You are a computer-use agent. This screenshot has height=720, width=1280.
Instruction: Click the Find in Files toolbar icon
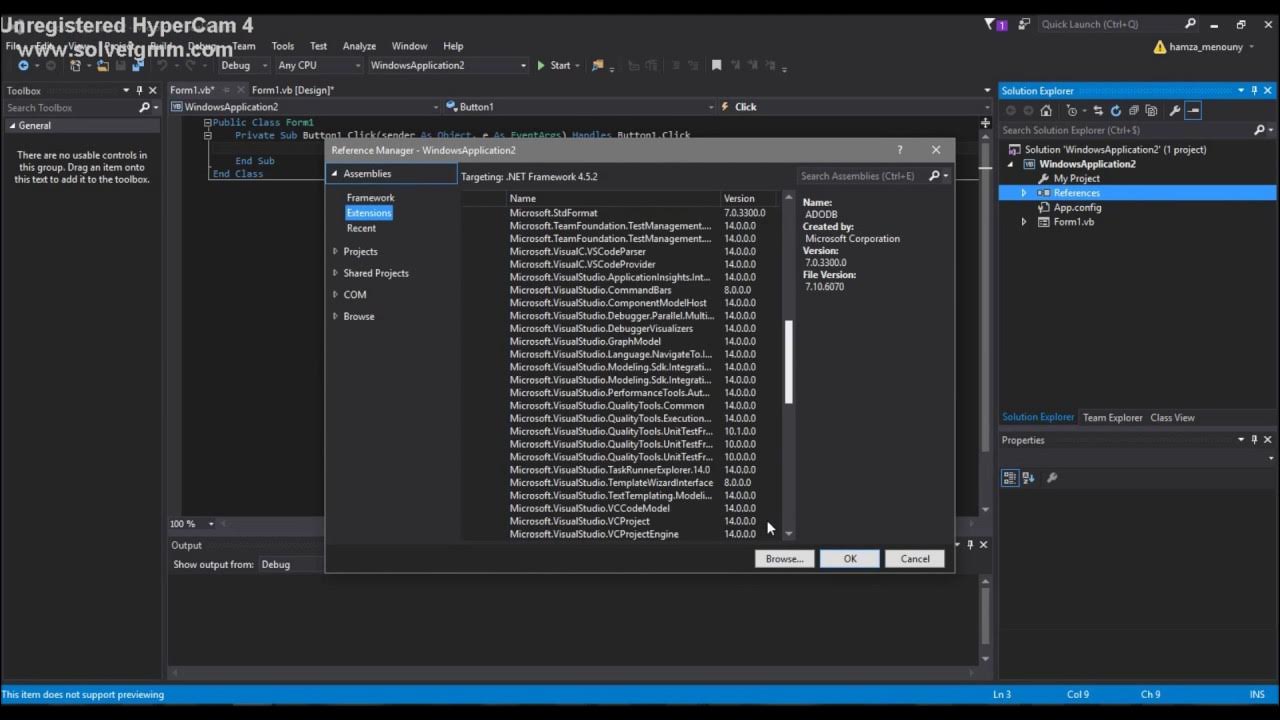click(x=598, y=66)
